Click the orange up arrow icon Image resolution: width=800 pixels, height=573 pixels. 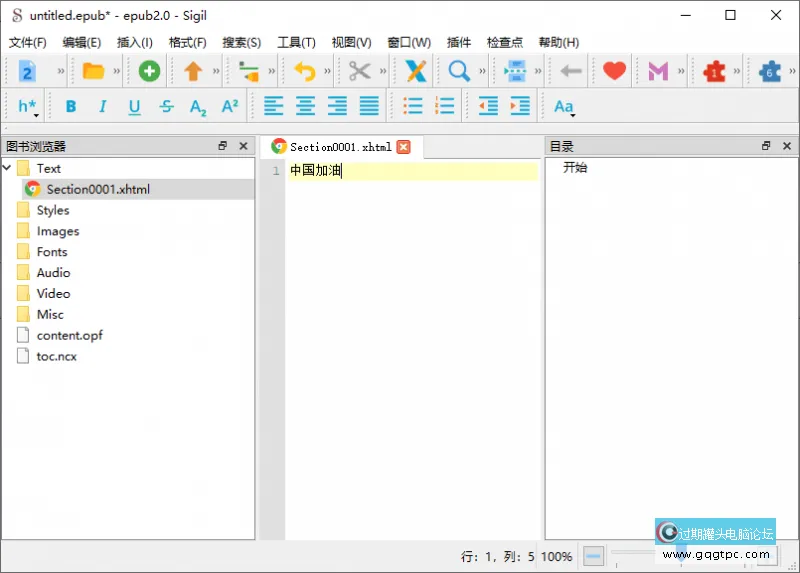[193, 71]
